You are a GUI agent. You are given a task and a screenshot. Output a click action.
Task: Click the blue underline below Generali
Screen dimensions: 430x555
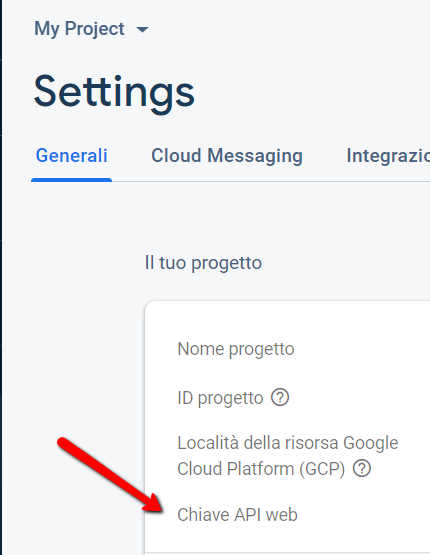coord(71,180)
